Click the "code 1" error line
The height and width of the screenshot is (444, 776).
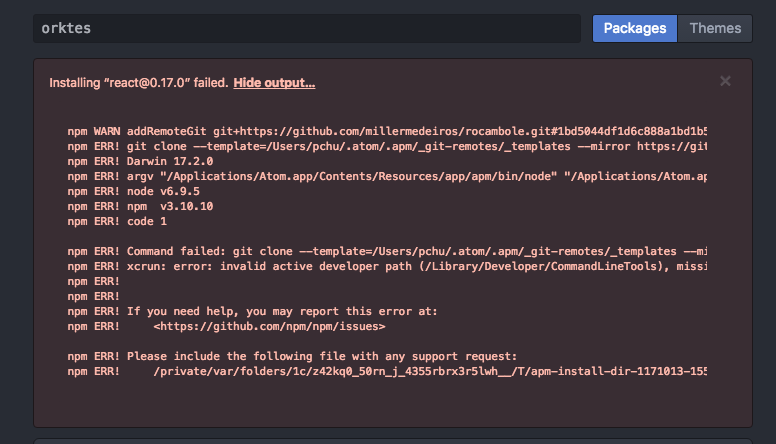click(x=117, y=221)
